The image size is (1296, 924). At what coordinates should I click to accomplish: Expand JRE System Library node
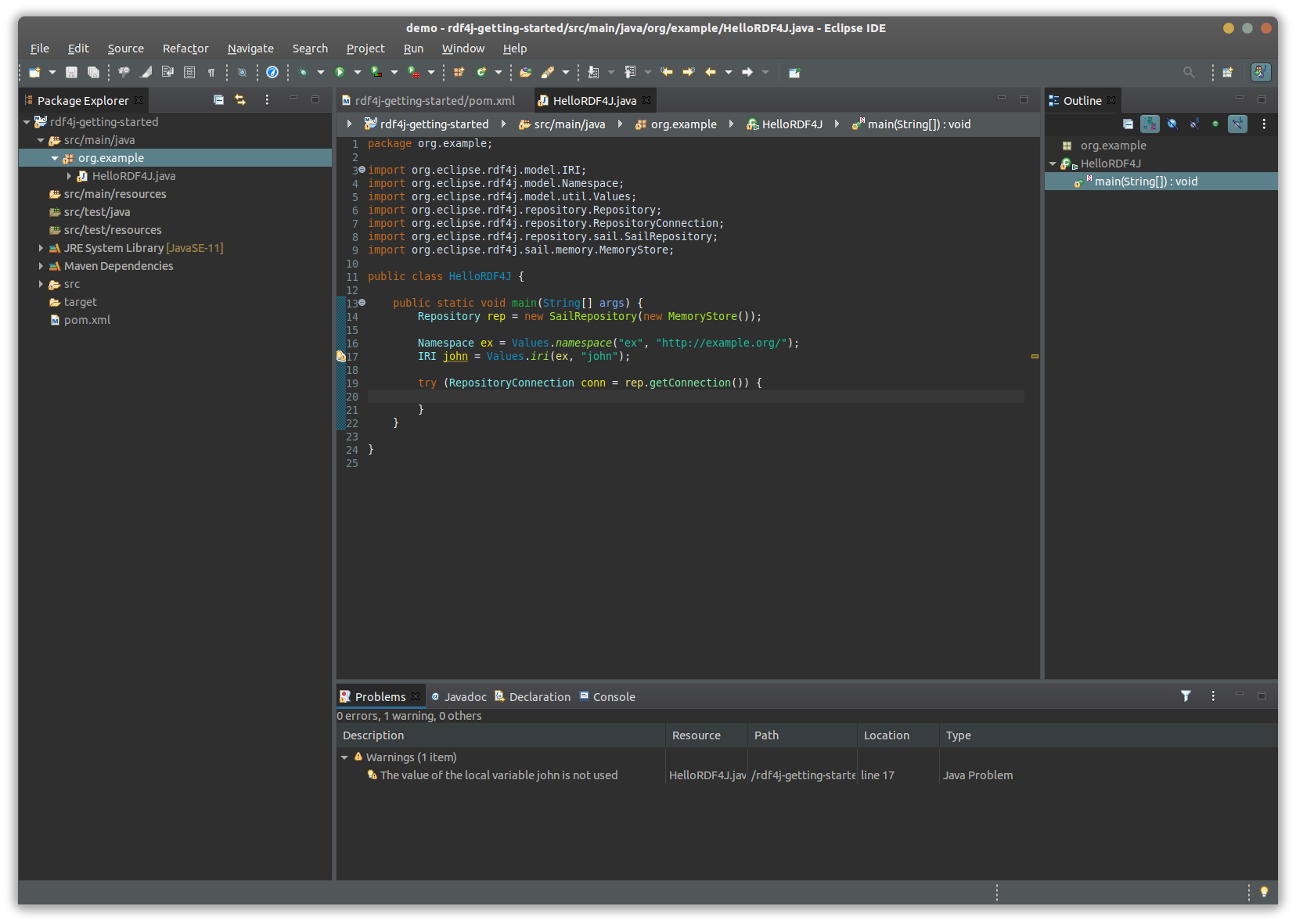click(41, 248)
